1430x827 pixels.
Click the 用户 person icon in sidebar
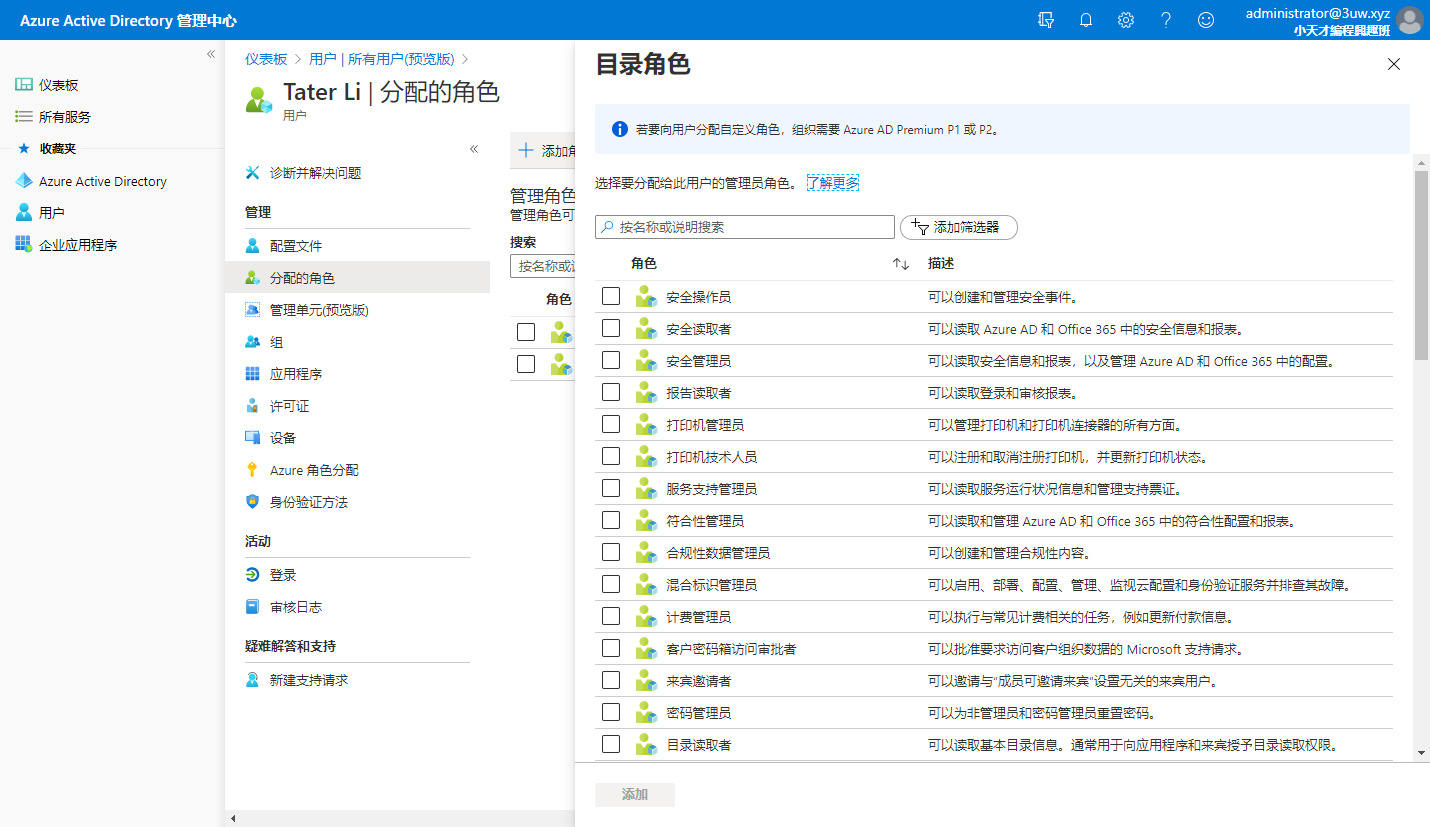click(x=24, y=213)
